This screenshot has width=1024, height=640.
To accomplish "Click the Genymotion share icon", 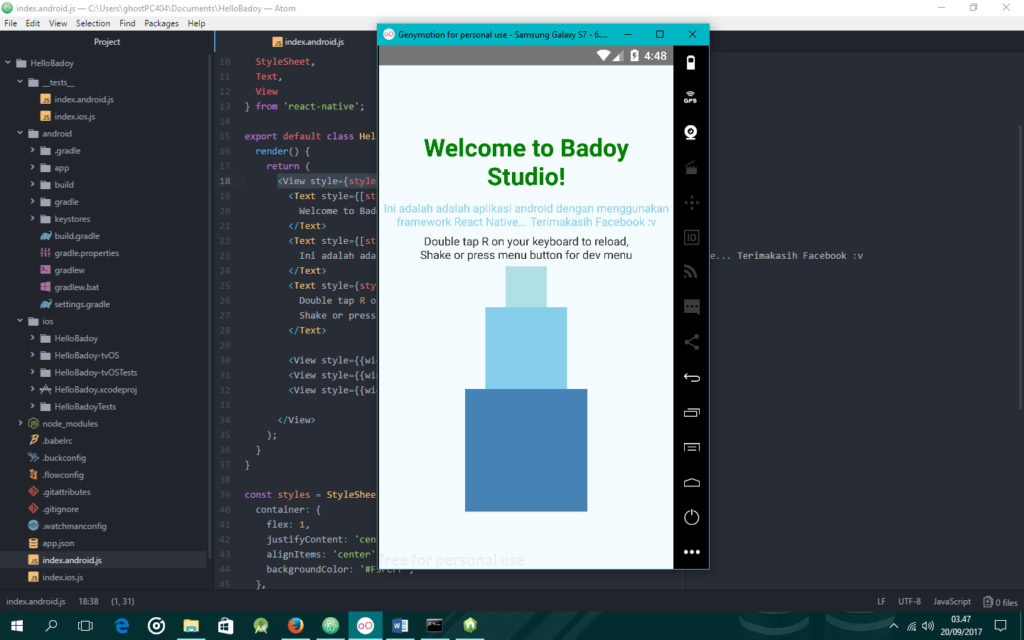I will click(691, 342).
